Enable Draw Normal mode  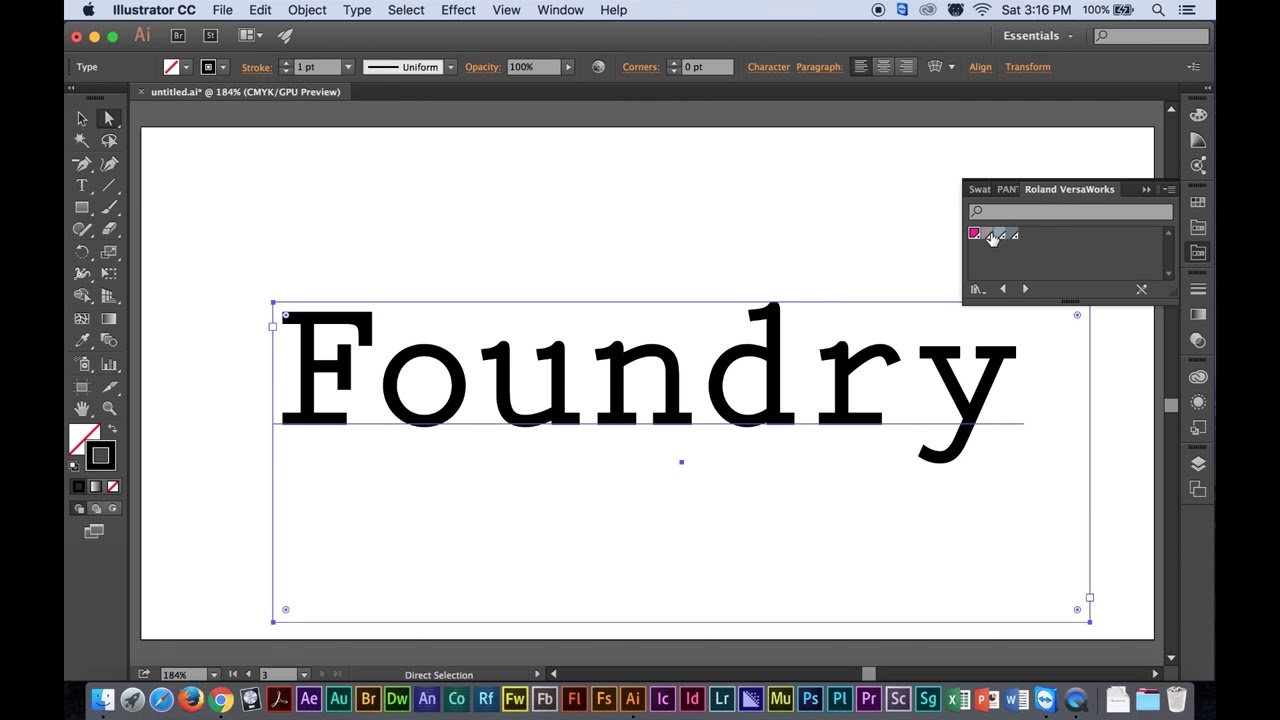(x=79, y=509)
